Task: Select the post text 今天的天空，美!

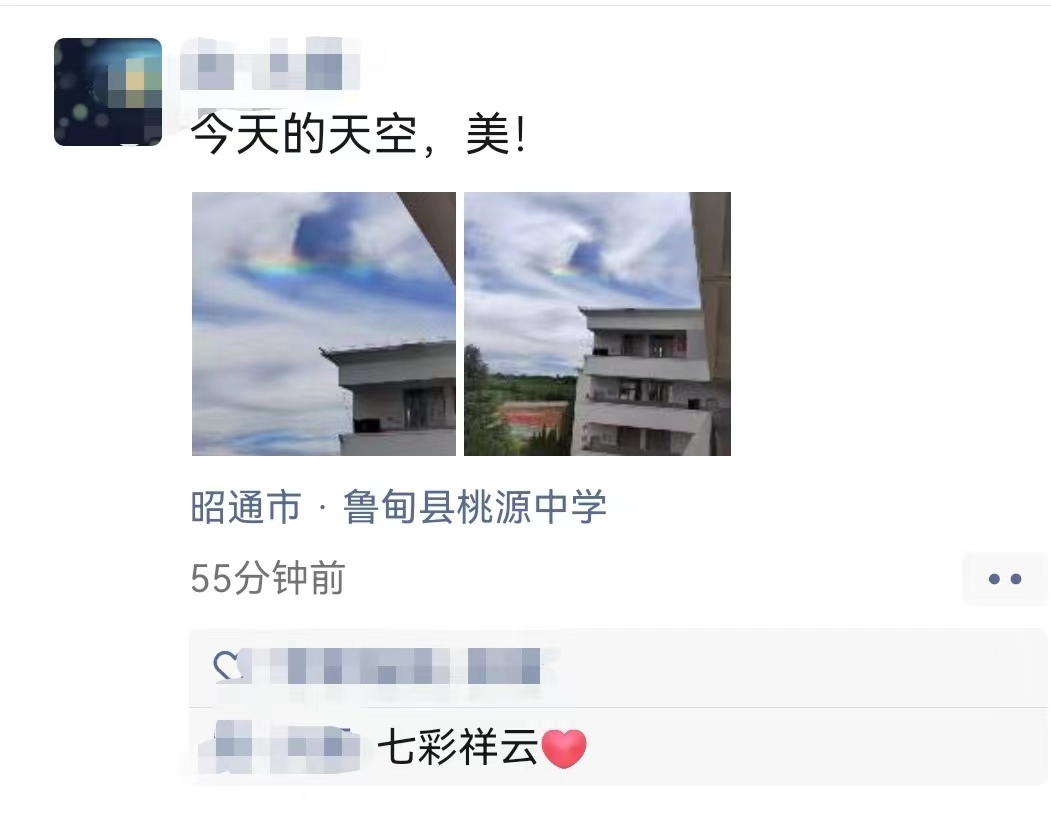Action: 359,133
